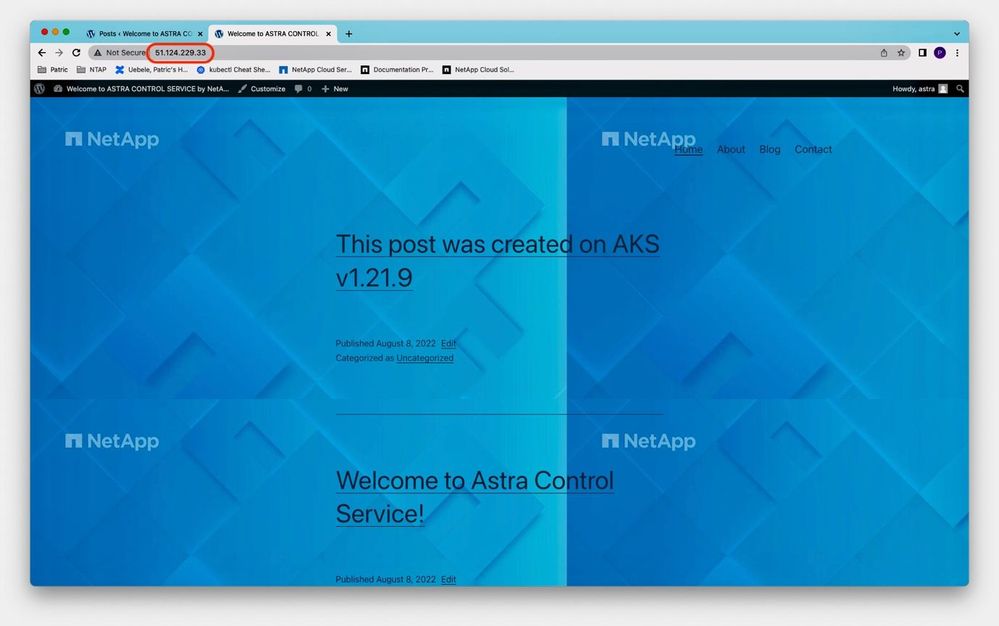The image size is (999, 626).
Task: Open the Chrome three-dot menu
Action: 957,53
